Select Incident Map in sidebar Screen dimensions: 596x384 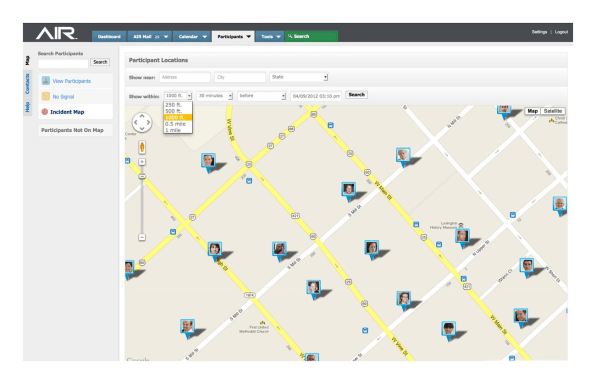coord(67,112)
